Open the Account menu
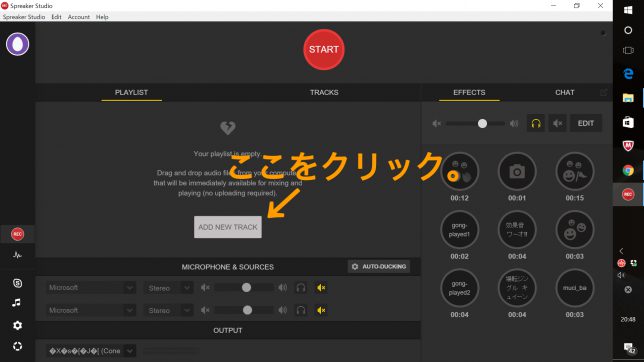644x362 pixels. click(78, 17)
